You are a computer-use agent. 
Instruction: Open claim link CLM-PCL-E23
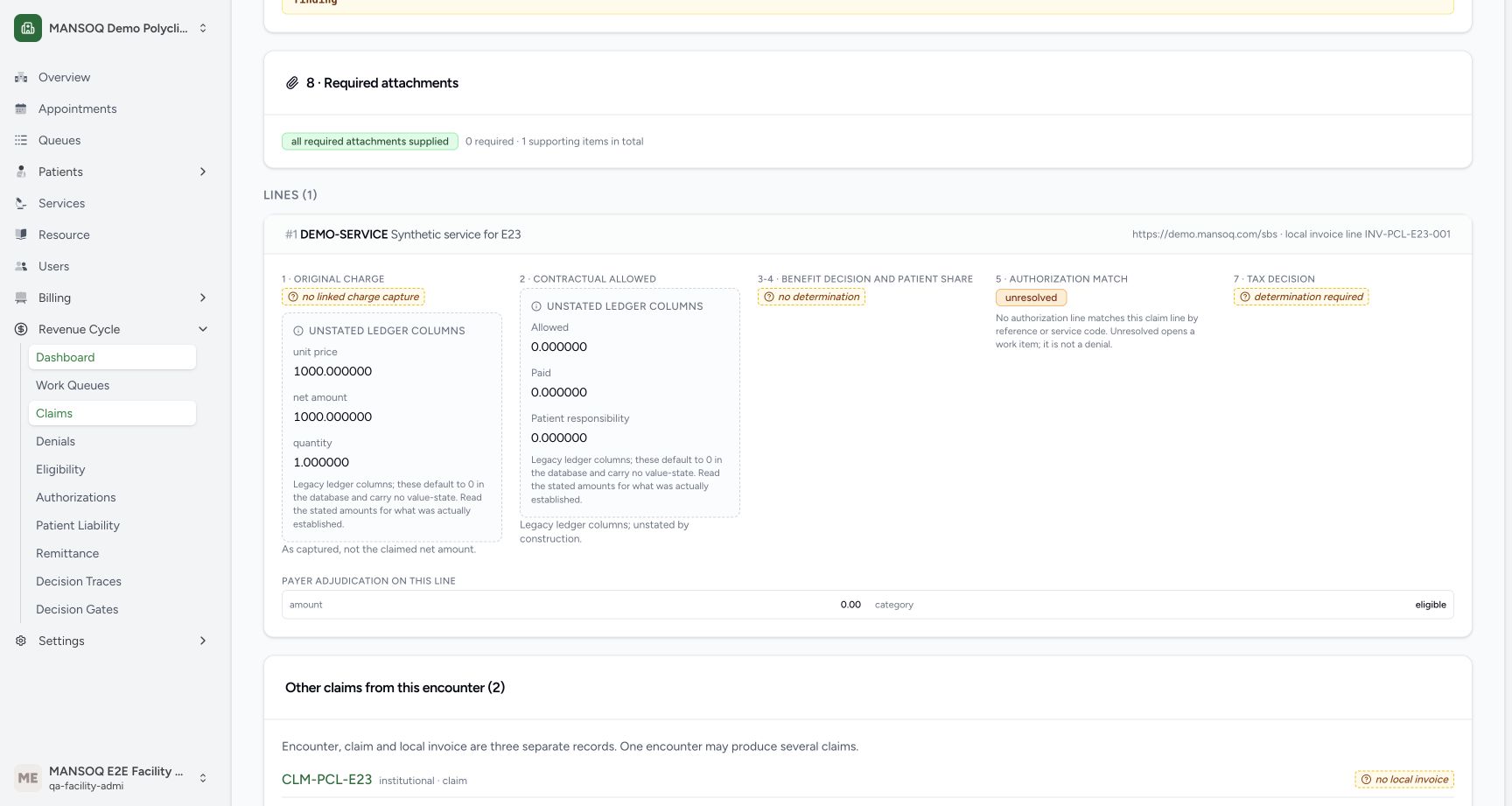[x=326, y=779]
